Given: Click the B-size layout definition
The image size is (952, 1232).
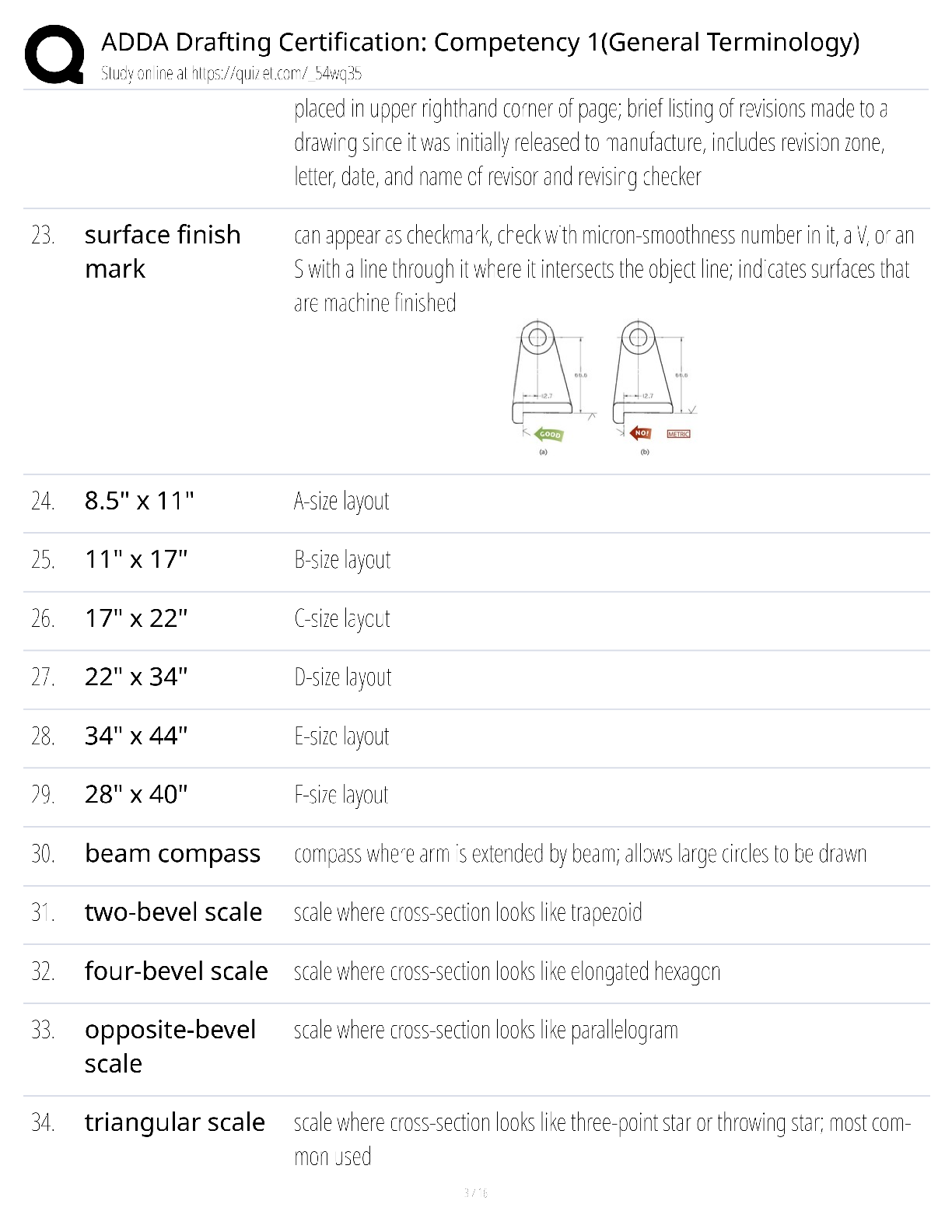Looking at the screenshot, I should [342, 560].
